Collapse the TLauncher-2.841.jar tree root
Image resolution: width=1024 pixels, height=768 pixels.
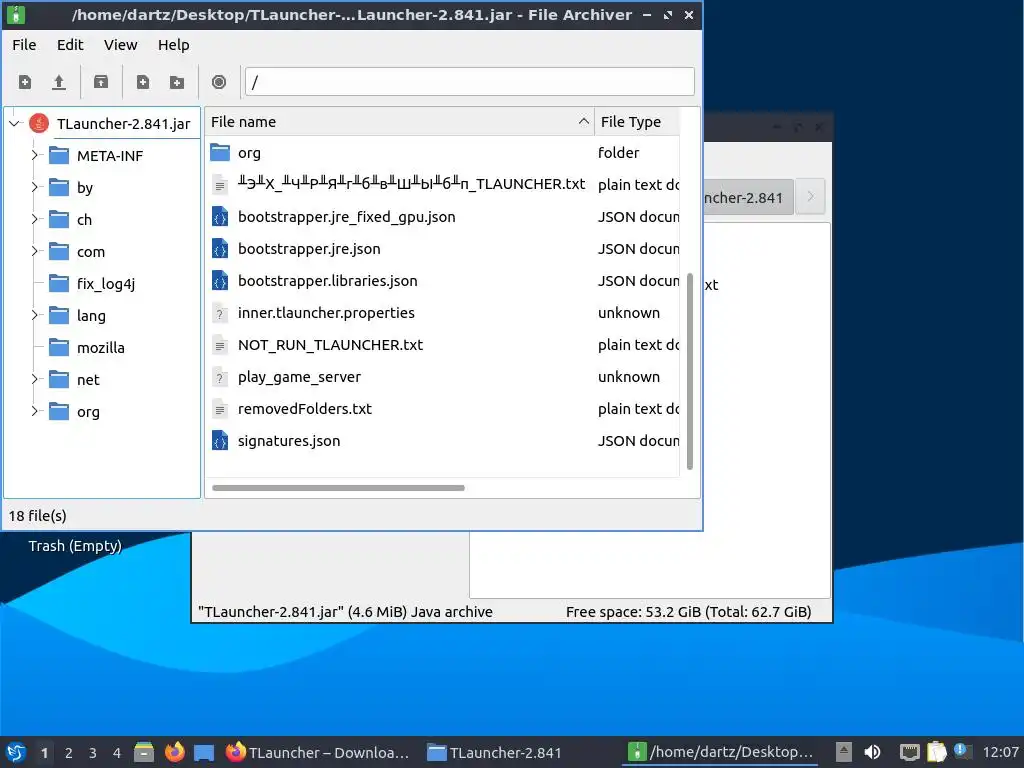click(x=14, y=123)
